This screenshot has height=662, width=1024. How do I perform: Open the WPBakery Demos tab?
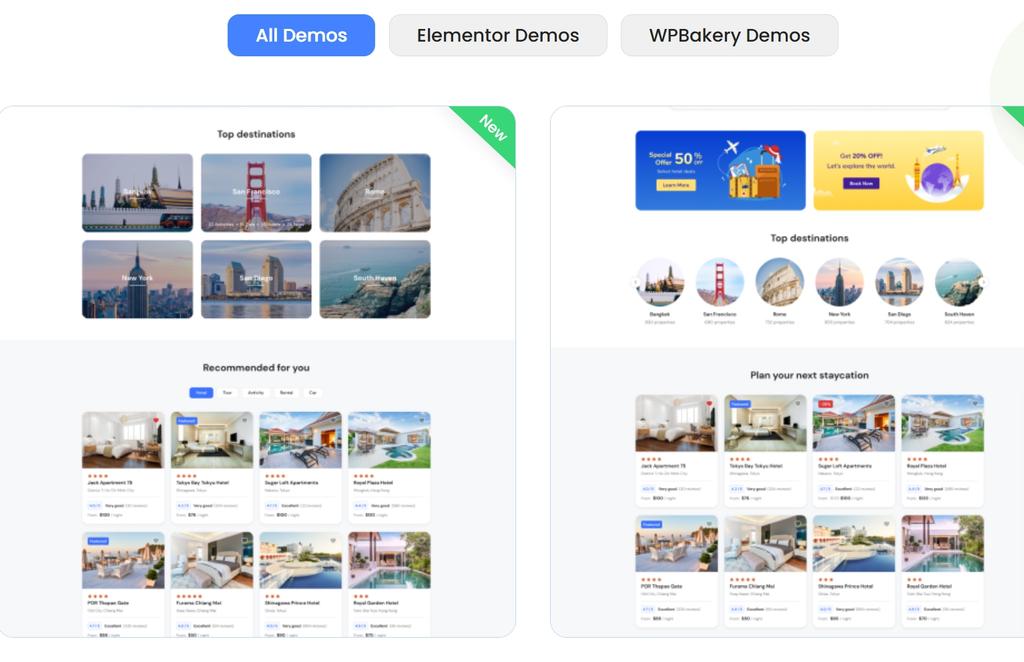point(729,35)
